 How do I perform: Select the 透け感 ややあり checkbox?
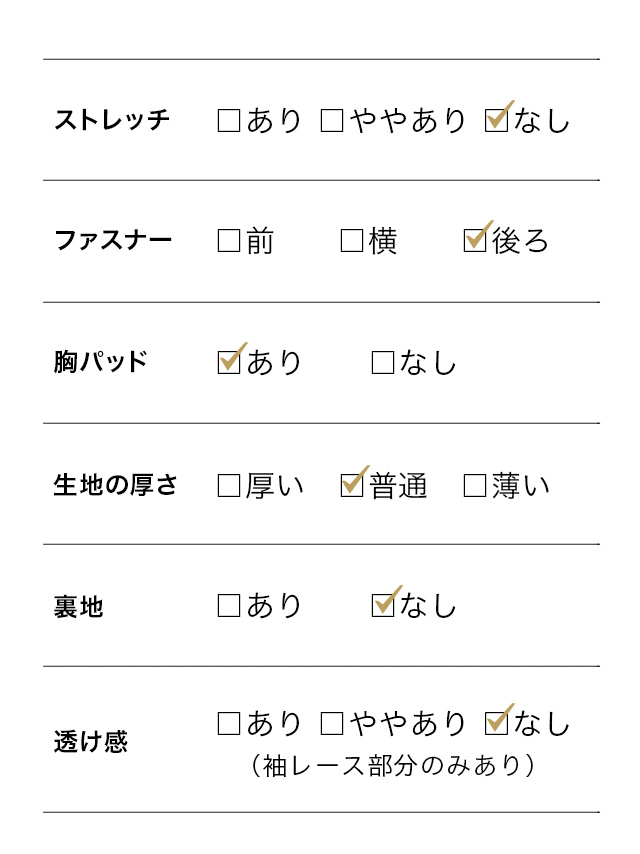(x=332, y=723)
